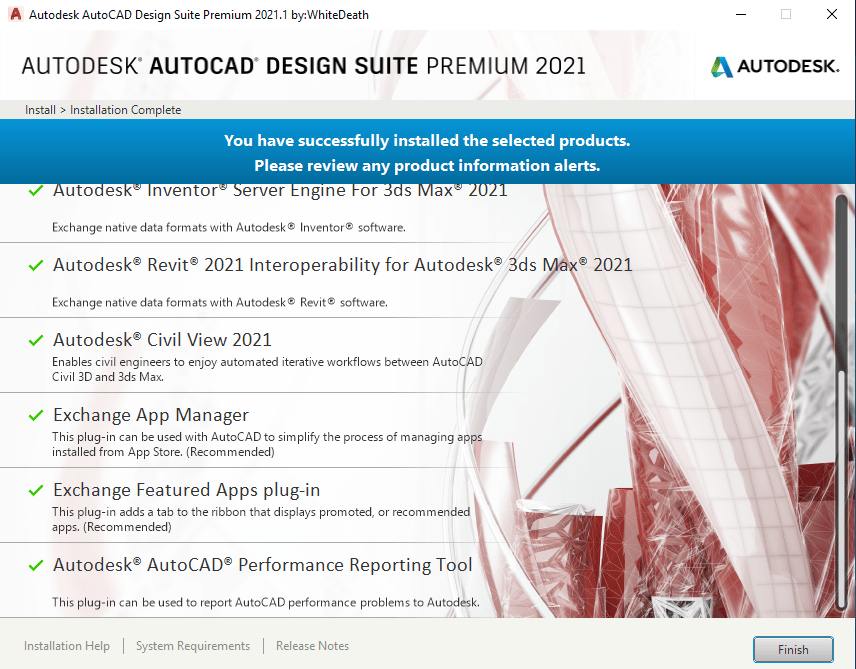Click 'simplify the process of managing apps' description

coord(267,444)
